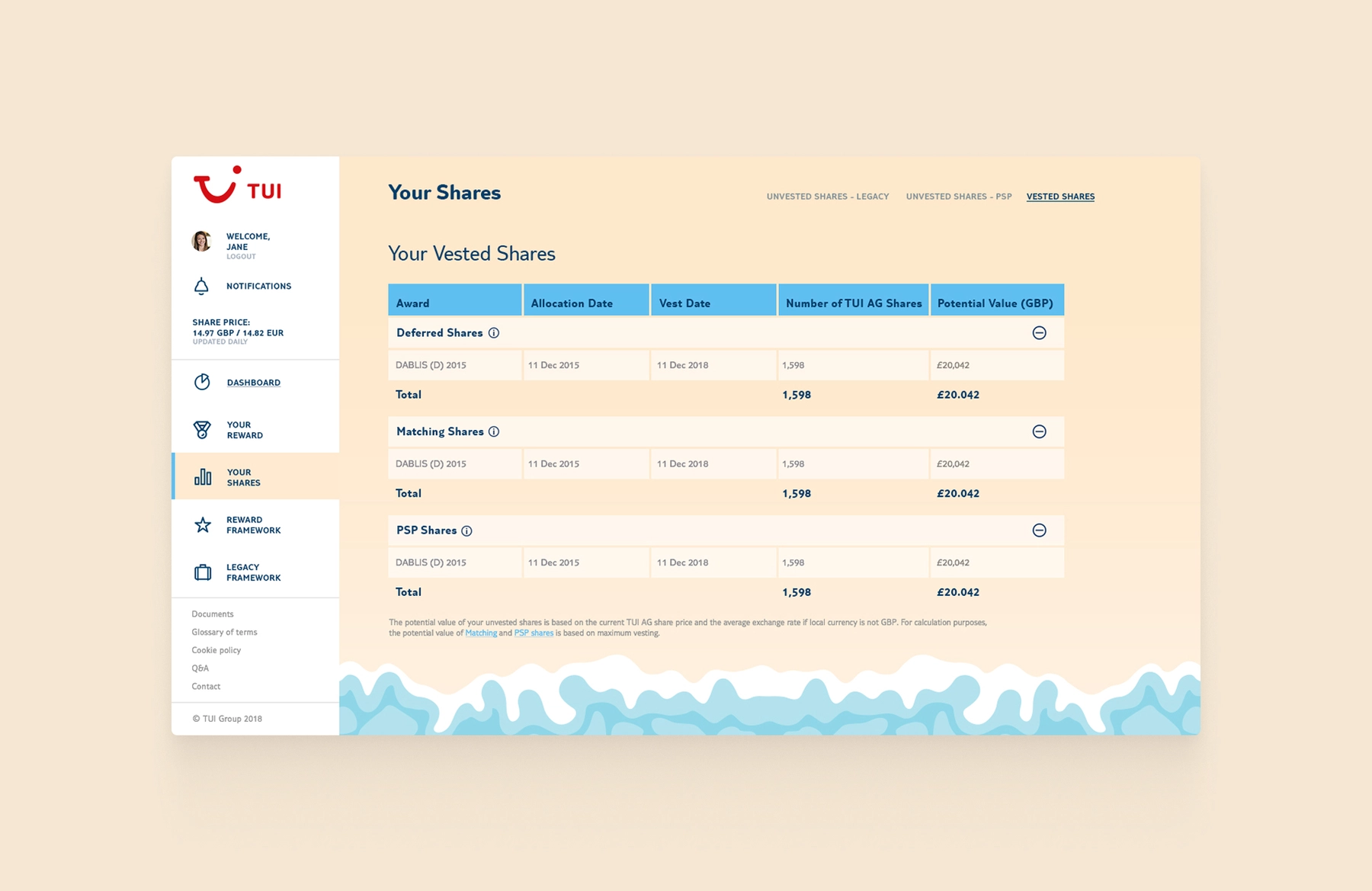Image resolution: width=1372 pixels, height=891 pixels.
Task: Click the PSP shares hyperlink in footnote
Action: (x=534, y=633)
